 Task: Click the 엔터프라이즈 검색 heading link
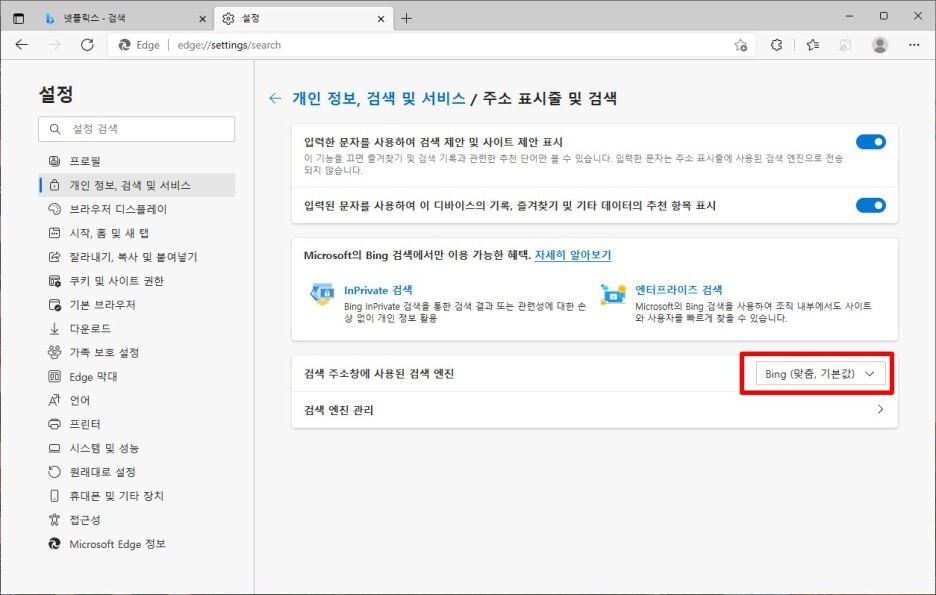tap(678, 290)
